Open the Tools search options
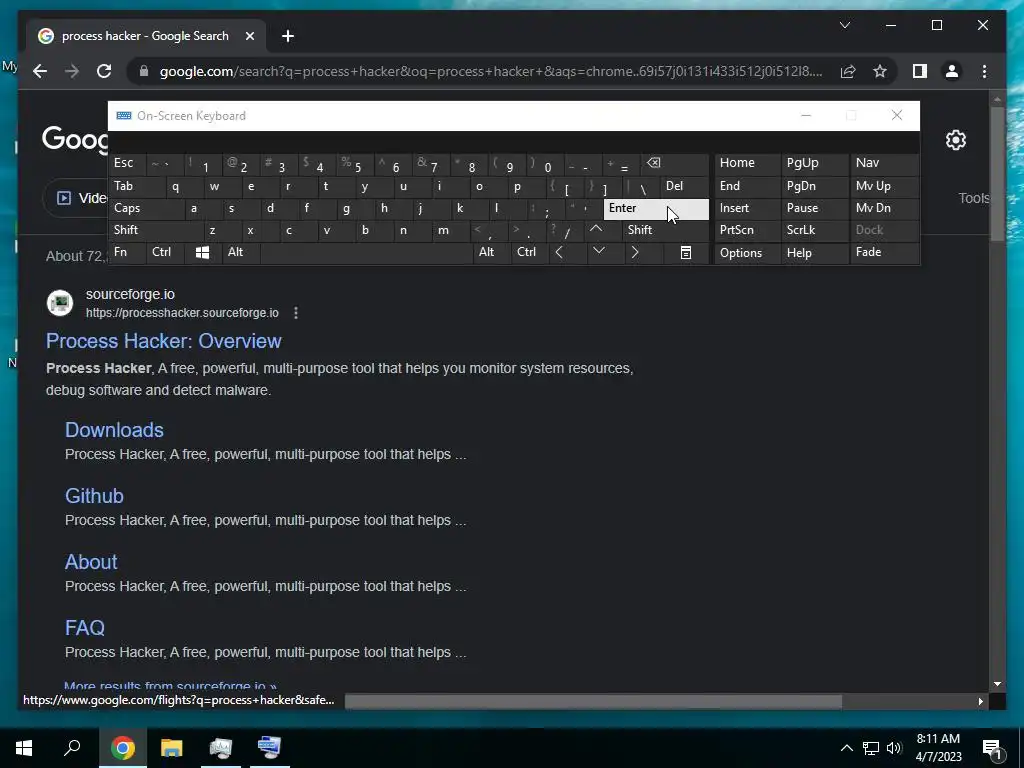Viewport: 1024px width, 768px height. tap(974, 198)
